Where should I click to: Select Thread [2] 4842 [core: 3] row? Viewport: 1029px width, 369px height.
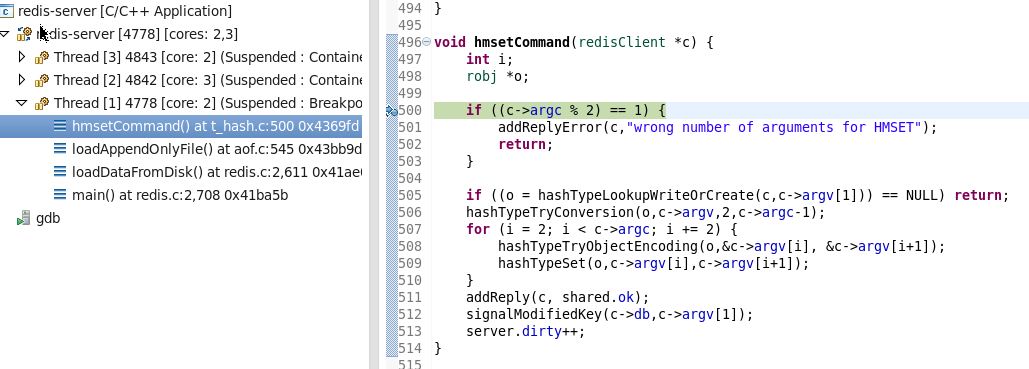pos(207,80)
